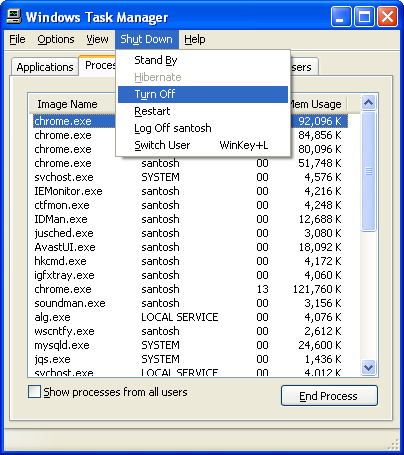Viewport: 404px width, 455px height.
Task: Click the CPU value 13
Action: 263,289
